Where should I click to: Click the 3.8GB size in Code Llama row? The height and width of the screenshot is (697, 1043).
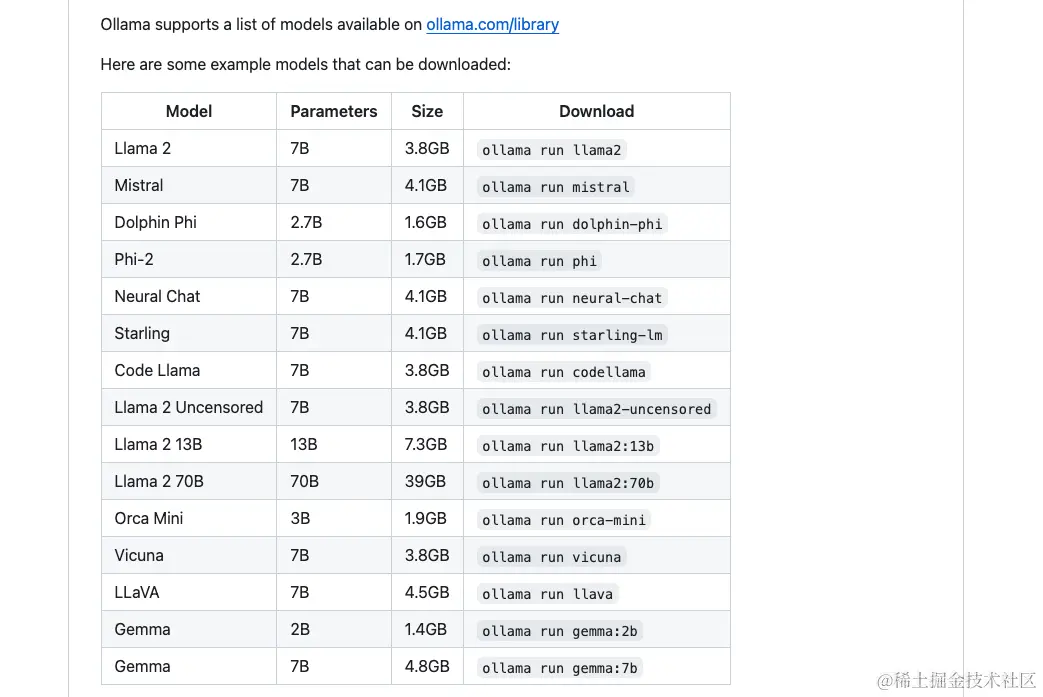427,370
